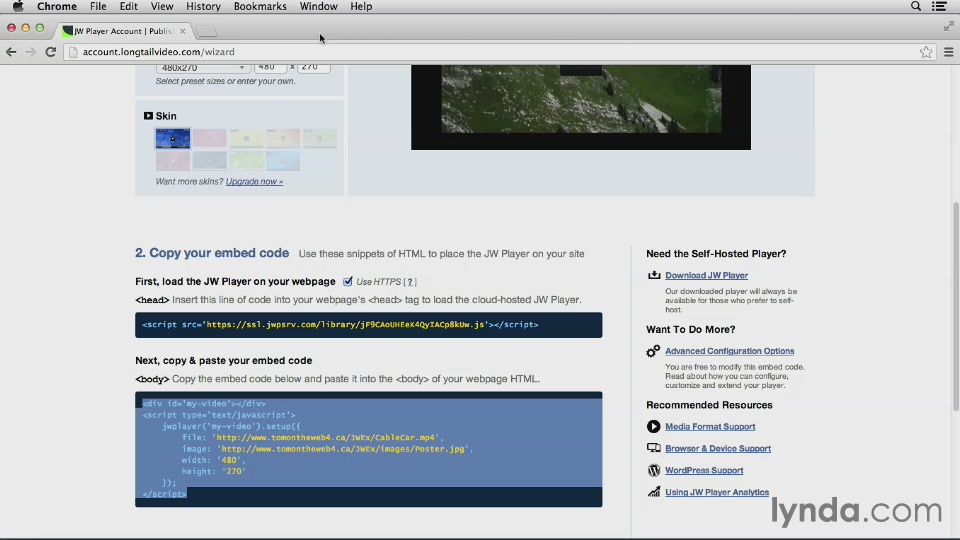
Task: Click the width field showing 480
Action: click(271, 67)
